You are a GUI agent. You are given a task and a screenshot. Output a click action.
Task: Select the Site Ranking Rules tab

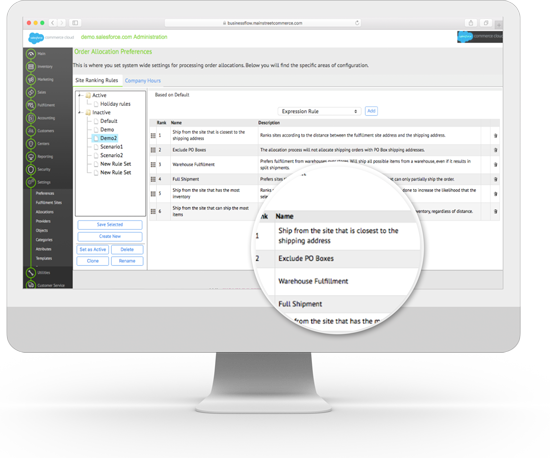pos(97,80)
